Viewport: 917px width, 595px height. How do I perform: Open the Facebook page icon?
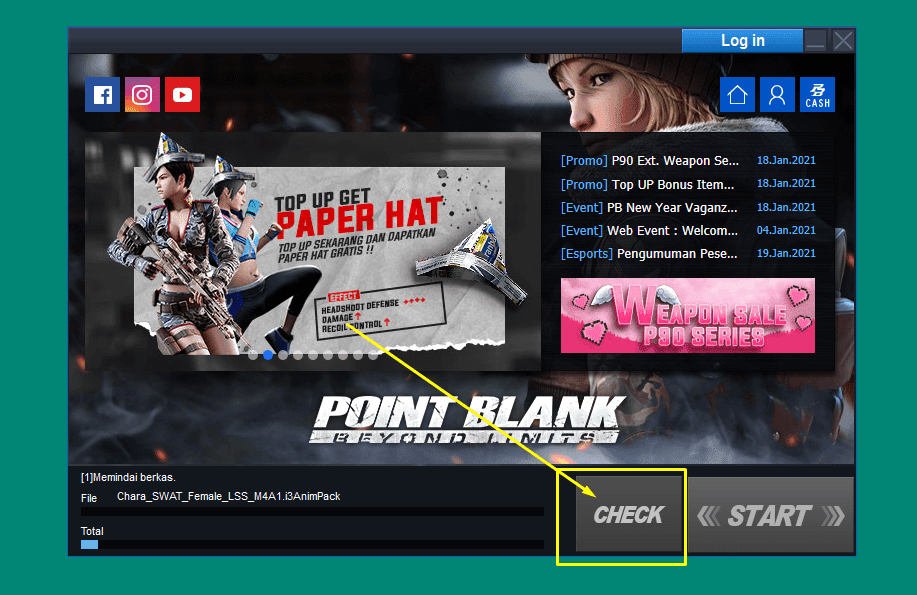click(102, 94)
